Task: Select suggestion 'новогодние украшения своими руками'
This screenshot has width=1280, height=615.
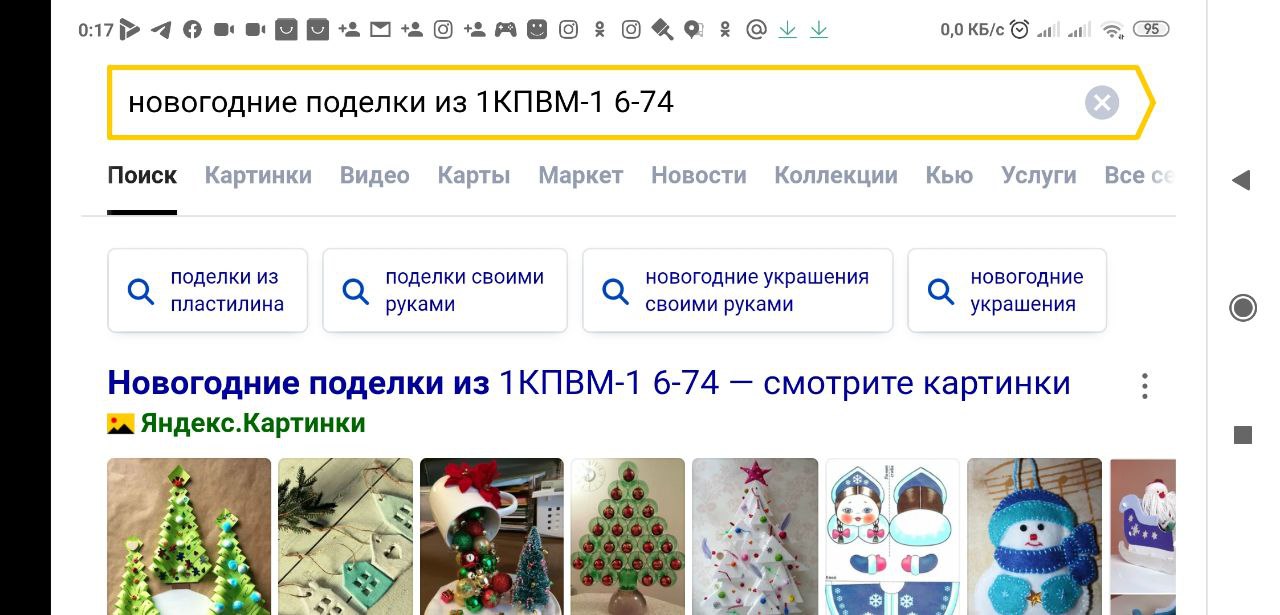Action: click(738, 290)
